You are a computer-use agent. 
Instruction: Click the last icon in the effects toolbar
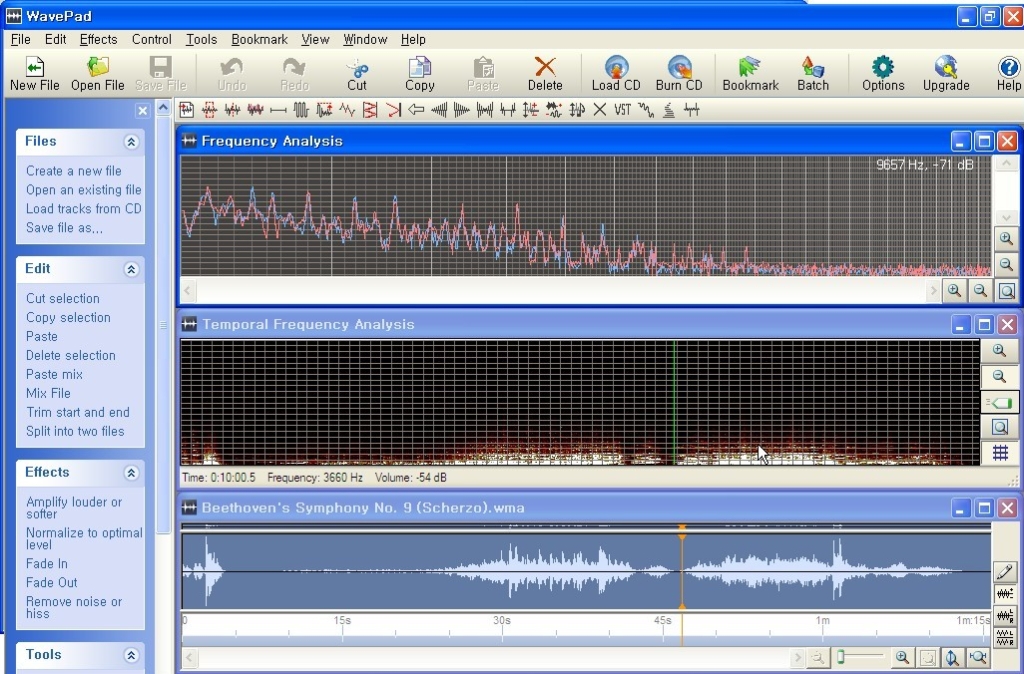tap(692, 110)
